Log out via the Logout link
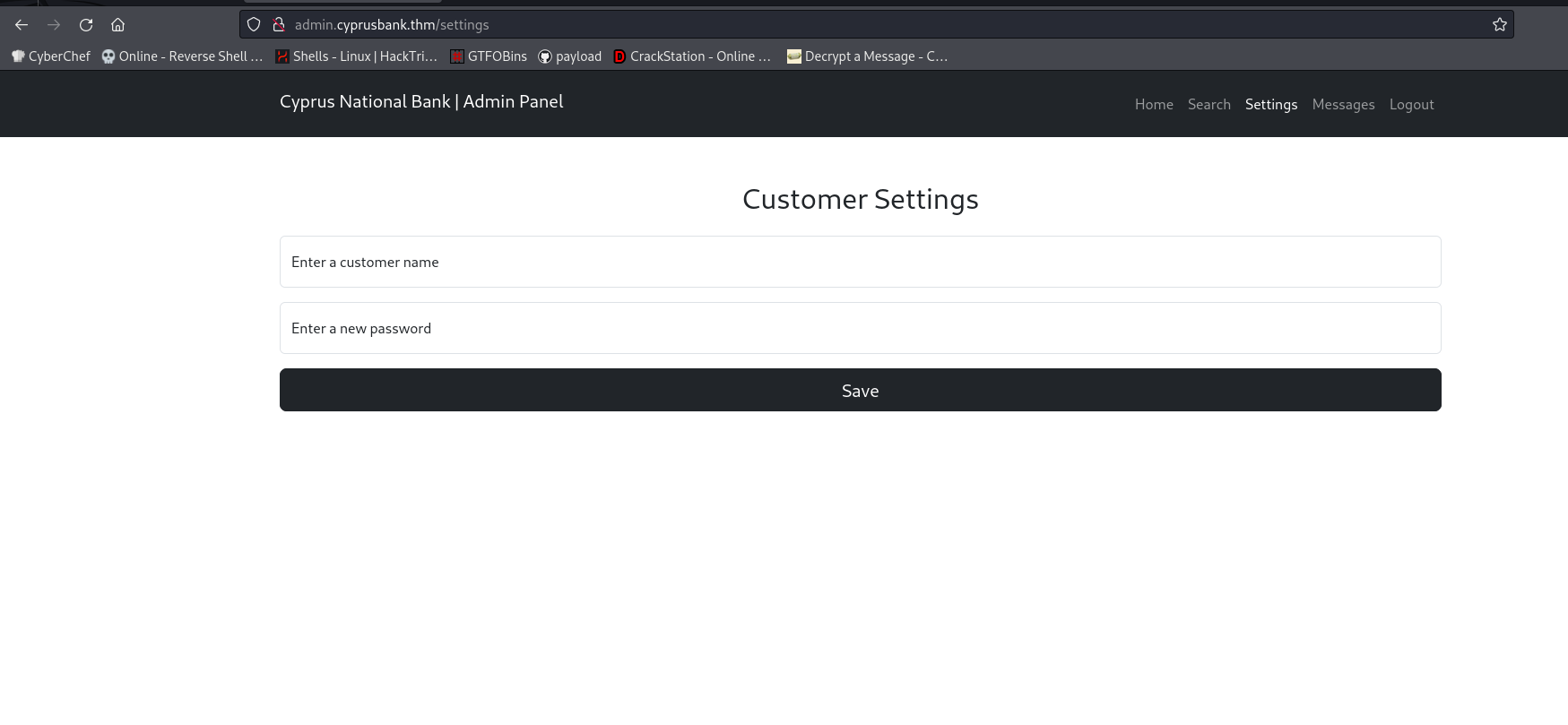 click(x=1411, y=105)
